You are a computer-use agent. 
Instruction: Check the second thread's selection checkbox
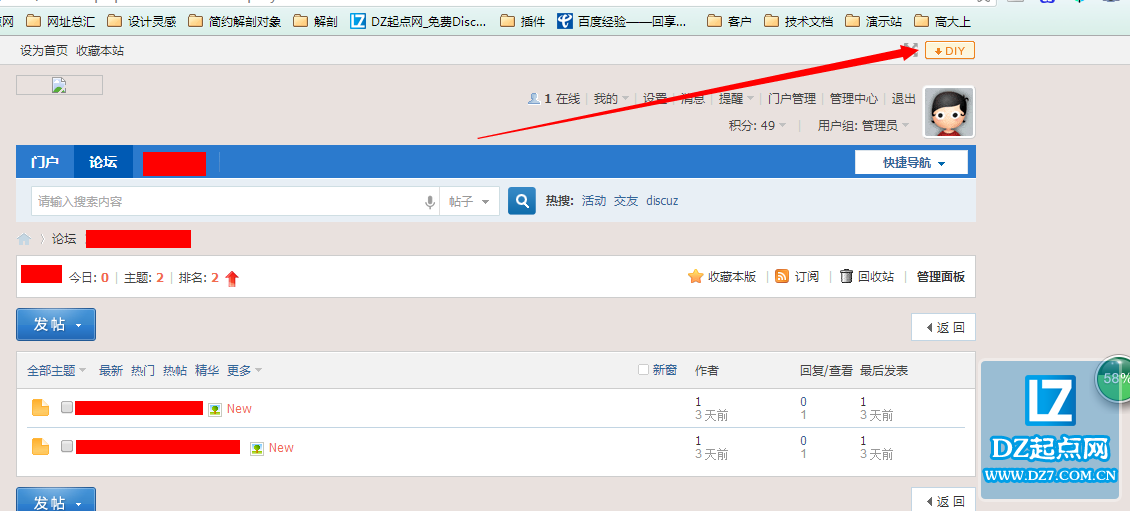(x=67, y=447)
